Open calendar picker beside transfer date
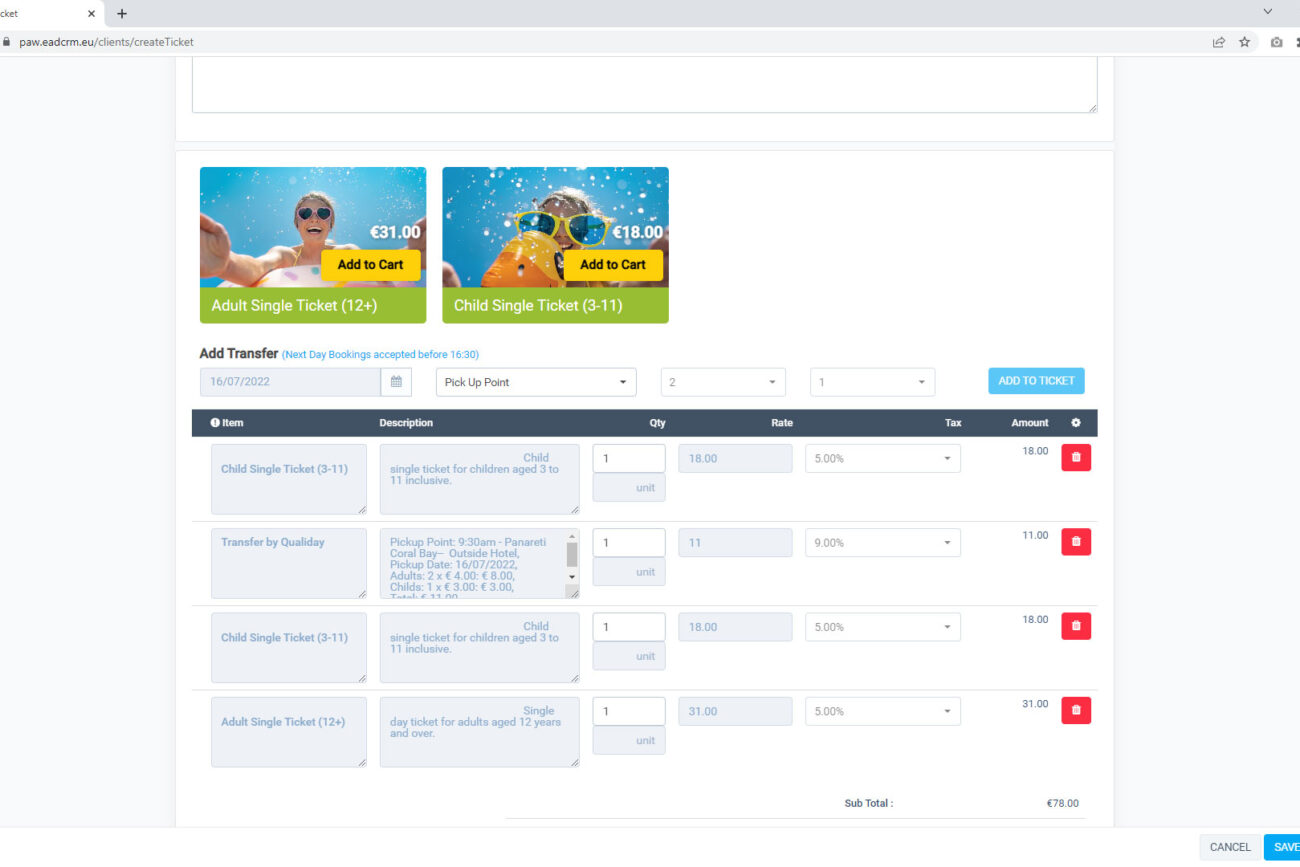 click(x=396, y=382)
